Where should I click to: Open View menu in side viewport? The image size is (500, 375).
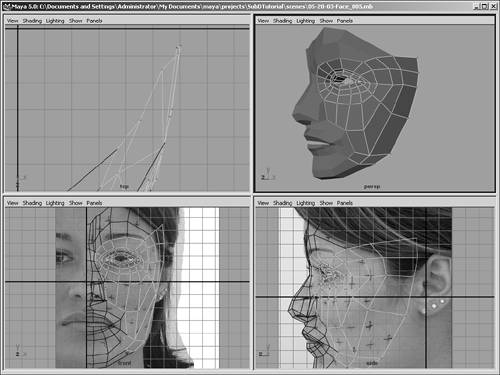click(x=263, y=203)
